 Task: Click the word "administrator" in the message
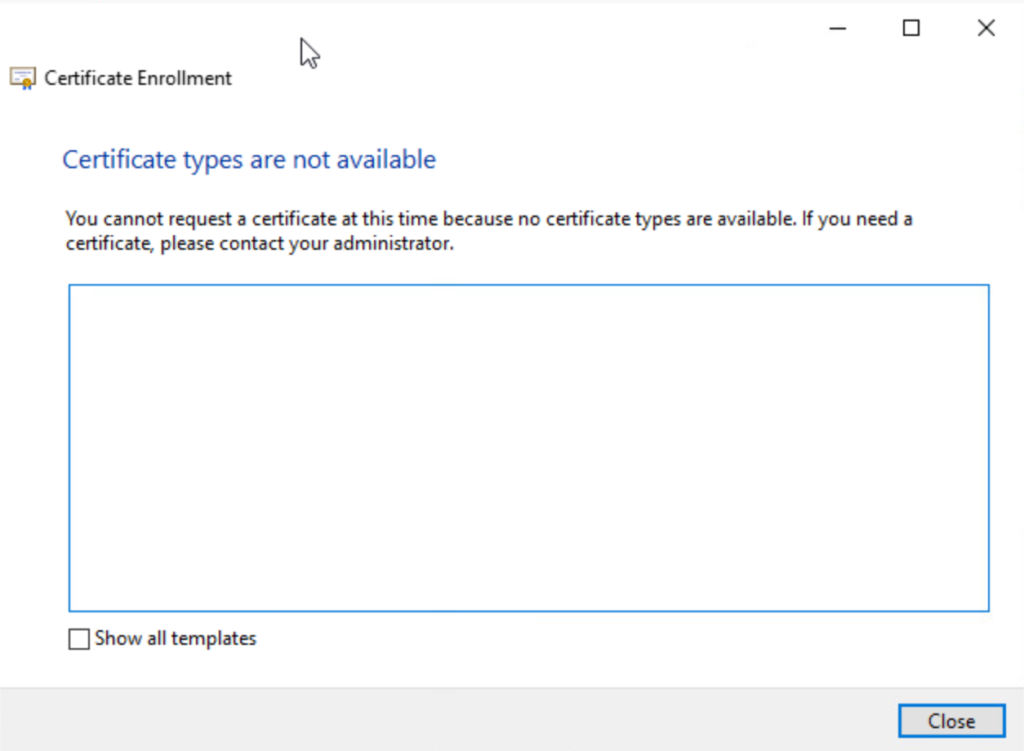point(400,243)
